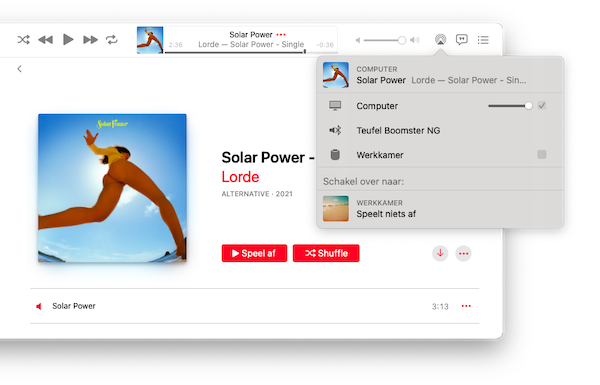Click the Speel af button
Screen dimensions: 600x385
click(x=254, y=253)
